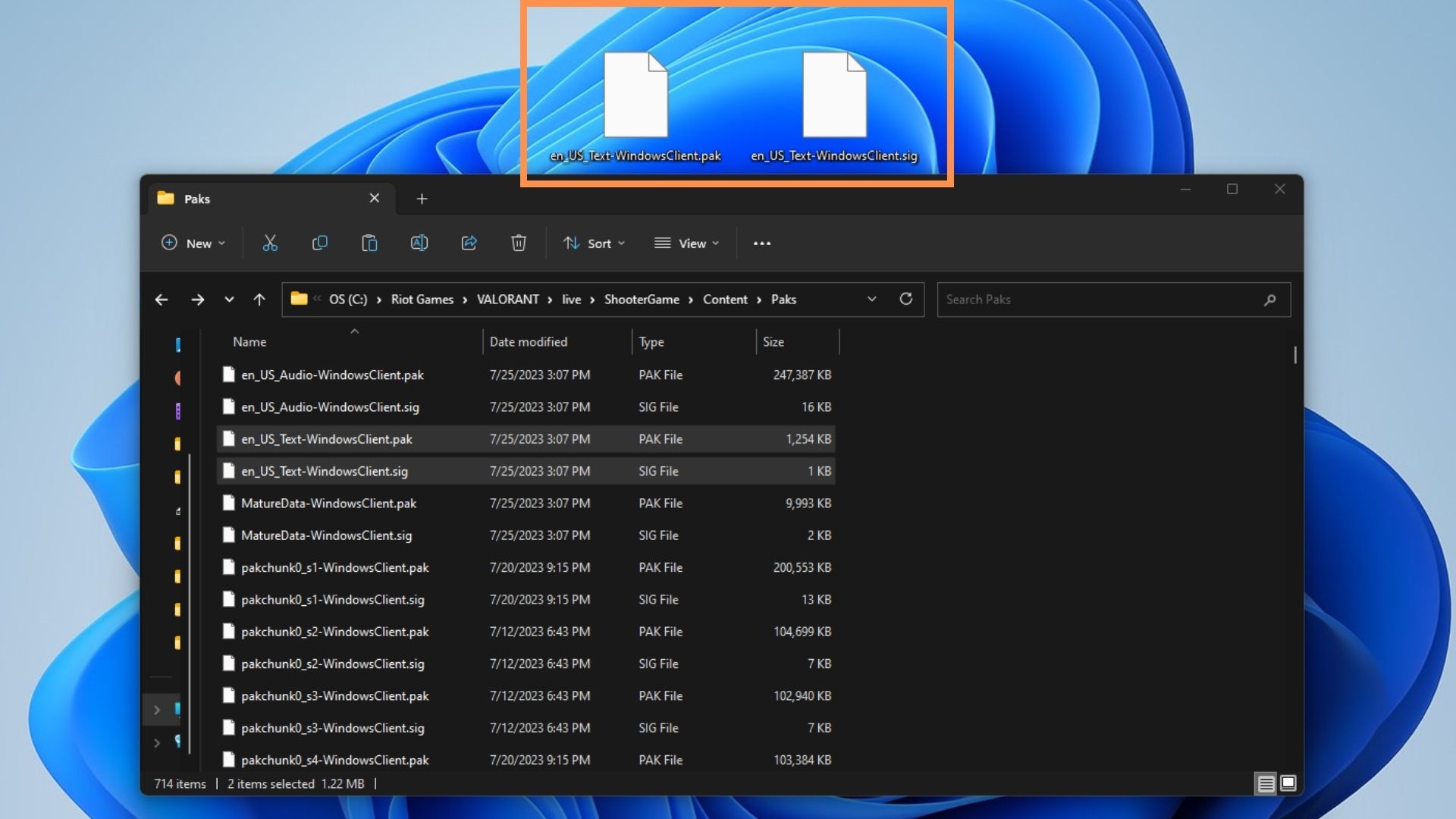The image size is (1456, 819).
Task: Navigate to Content in address bar
Action: pyautogui.click(x=725, y=300)
